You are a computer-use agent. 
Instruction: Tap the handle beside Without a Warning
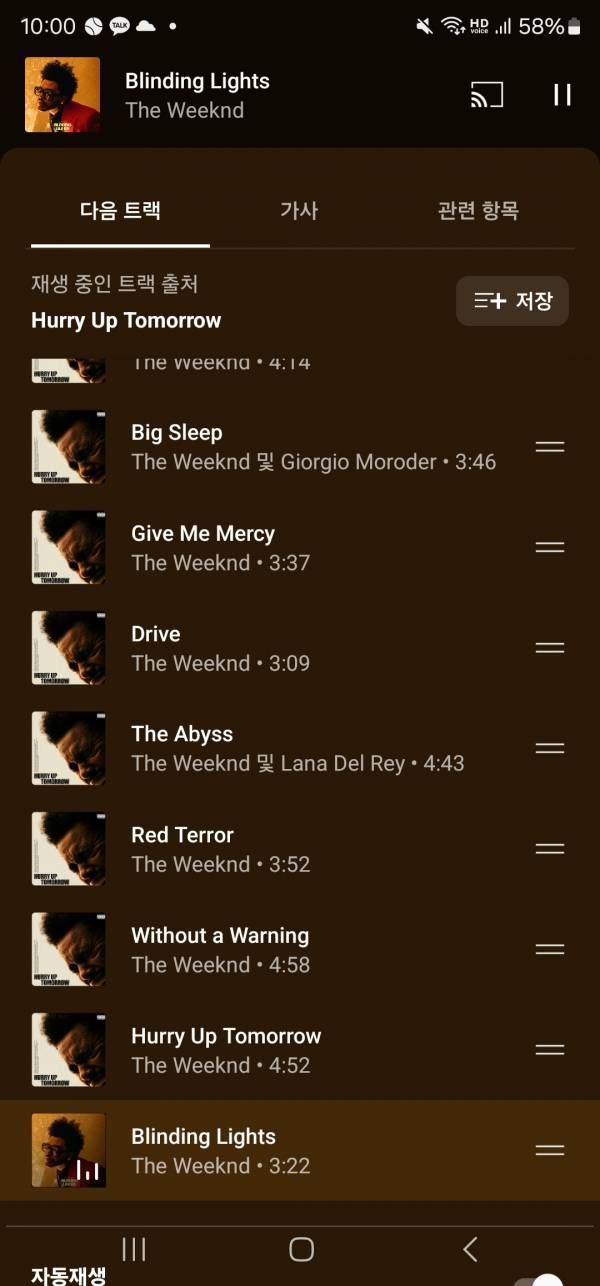(x=550, y=949)
